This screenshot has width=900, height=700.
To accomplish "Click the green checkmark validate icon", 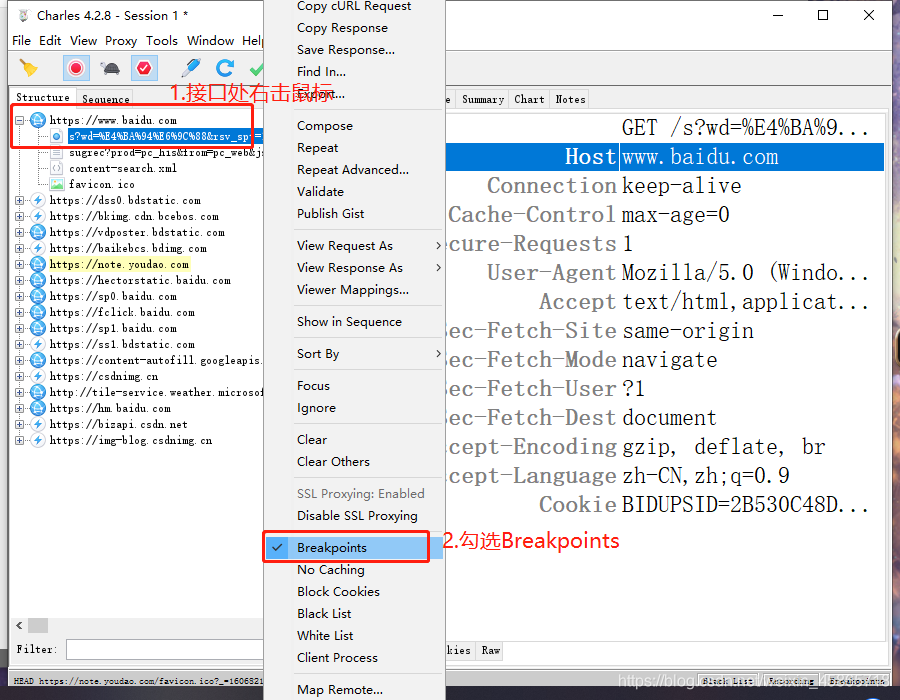I will tap(257, 70).
